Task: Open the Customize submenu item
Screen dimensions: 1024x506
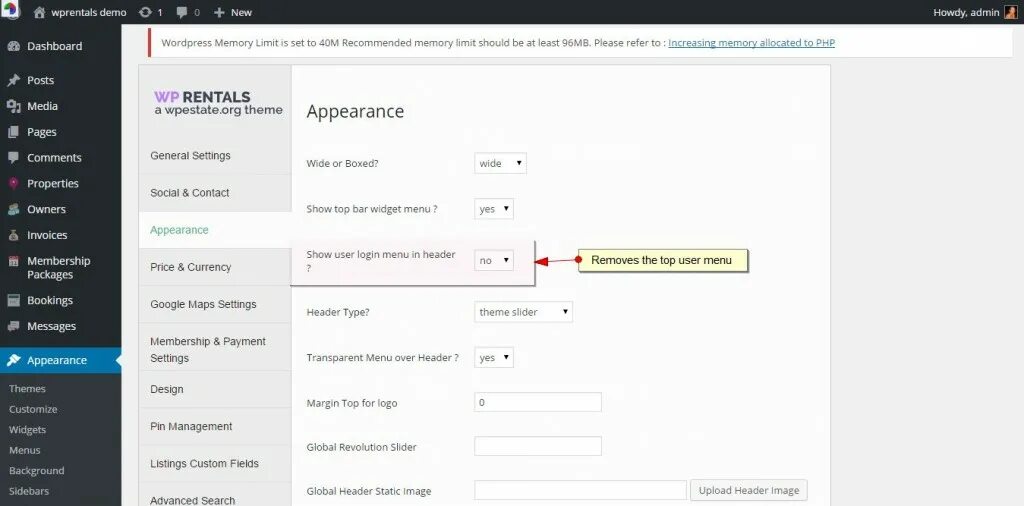Action: [x=33, y=409]
